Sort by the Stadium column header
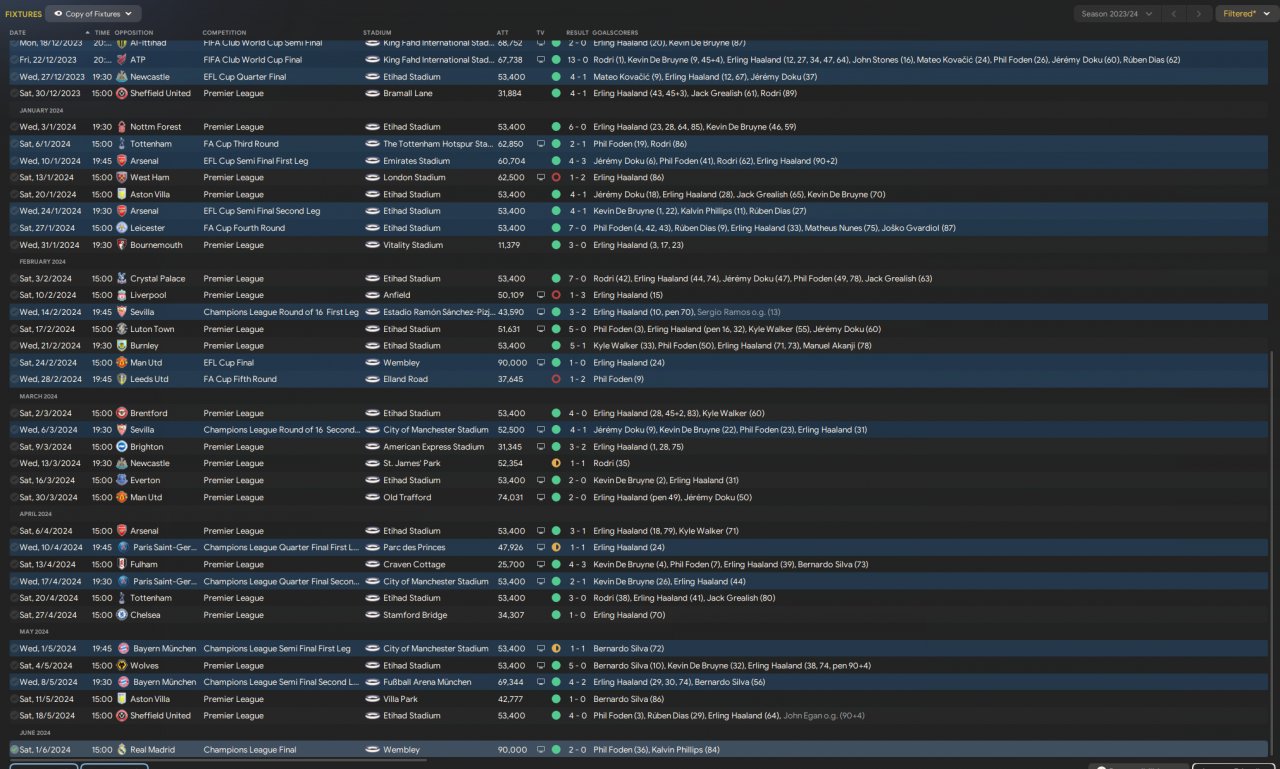 [378, 33]
